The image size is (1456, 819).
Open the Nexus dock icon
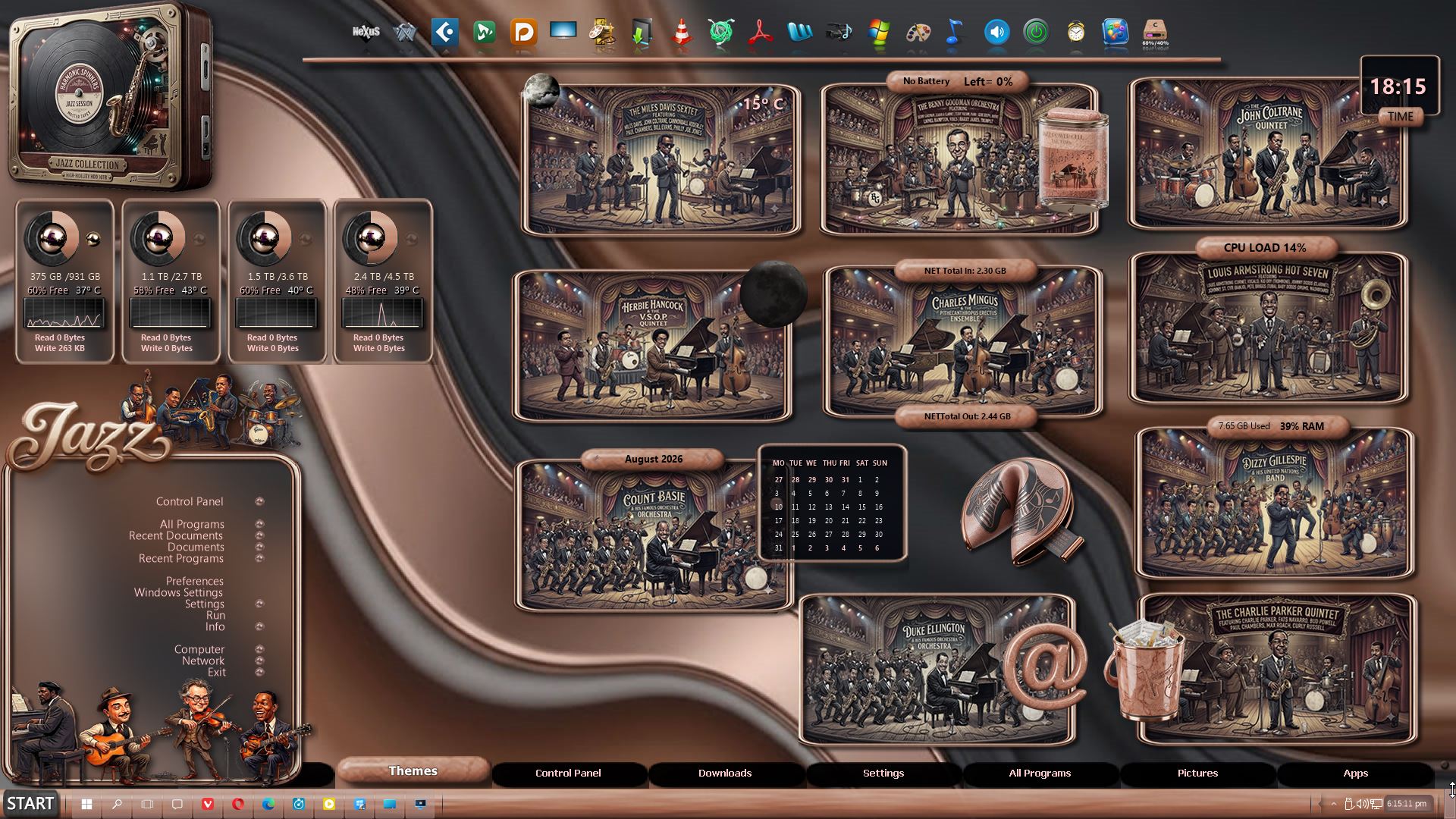pyautogui.click(x=366, y=32)
